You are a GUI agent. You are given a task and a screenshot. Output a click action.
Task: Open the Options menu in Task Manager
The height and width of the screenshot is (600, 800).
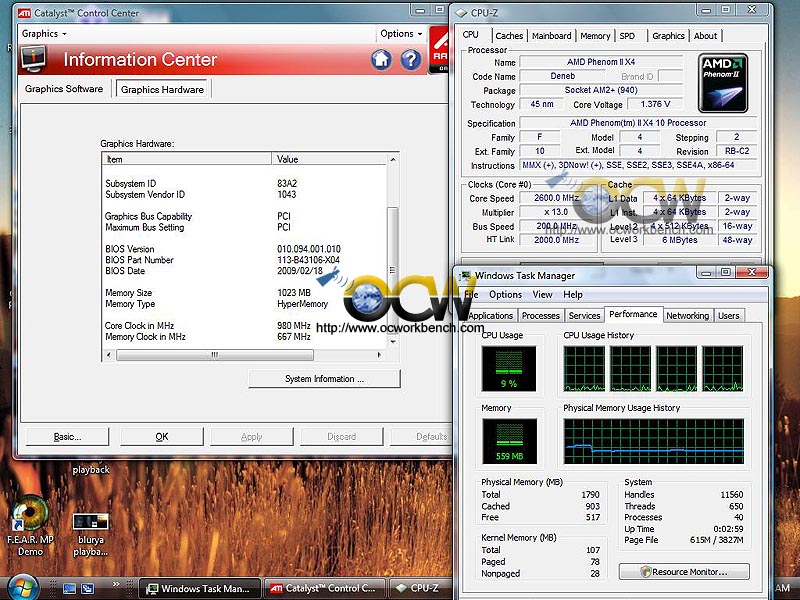click(505, 294)
